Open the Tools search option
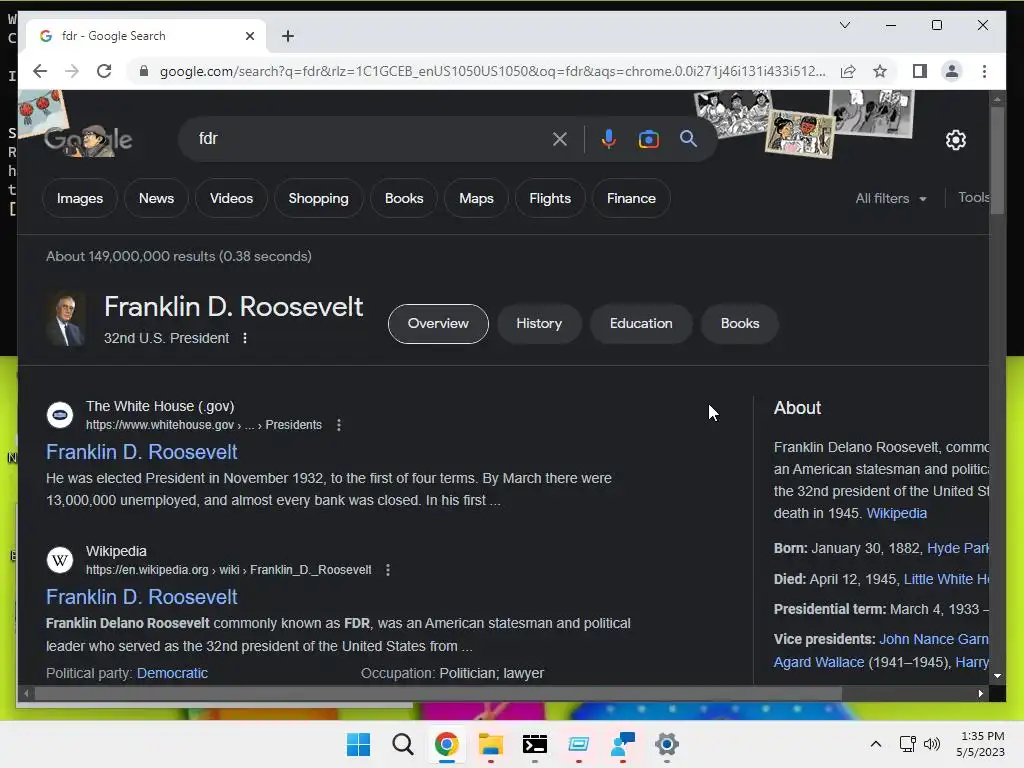Viewport: 1024px width, 768px height. click(973, 198)
